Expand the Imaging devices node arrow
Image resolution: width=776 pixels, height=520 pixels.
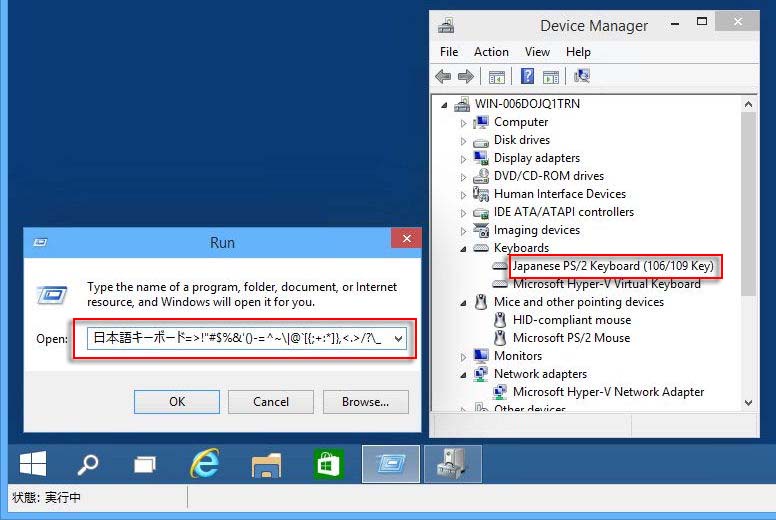click(463, 231)
